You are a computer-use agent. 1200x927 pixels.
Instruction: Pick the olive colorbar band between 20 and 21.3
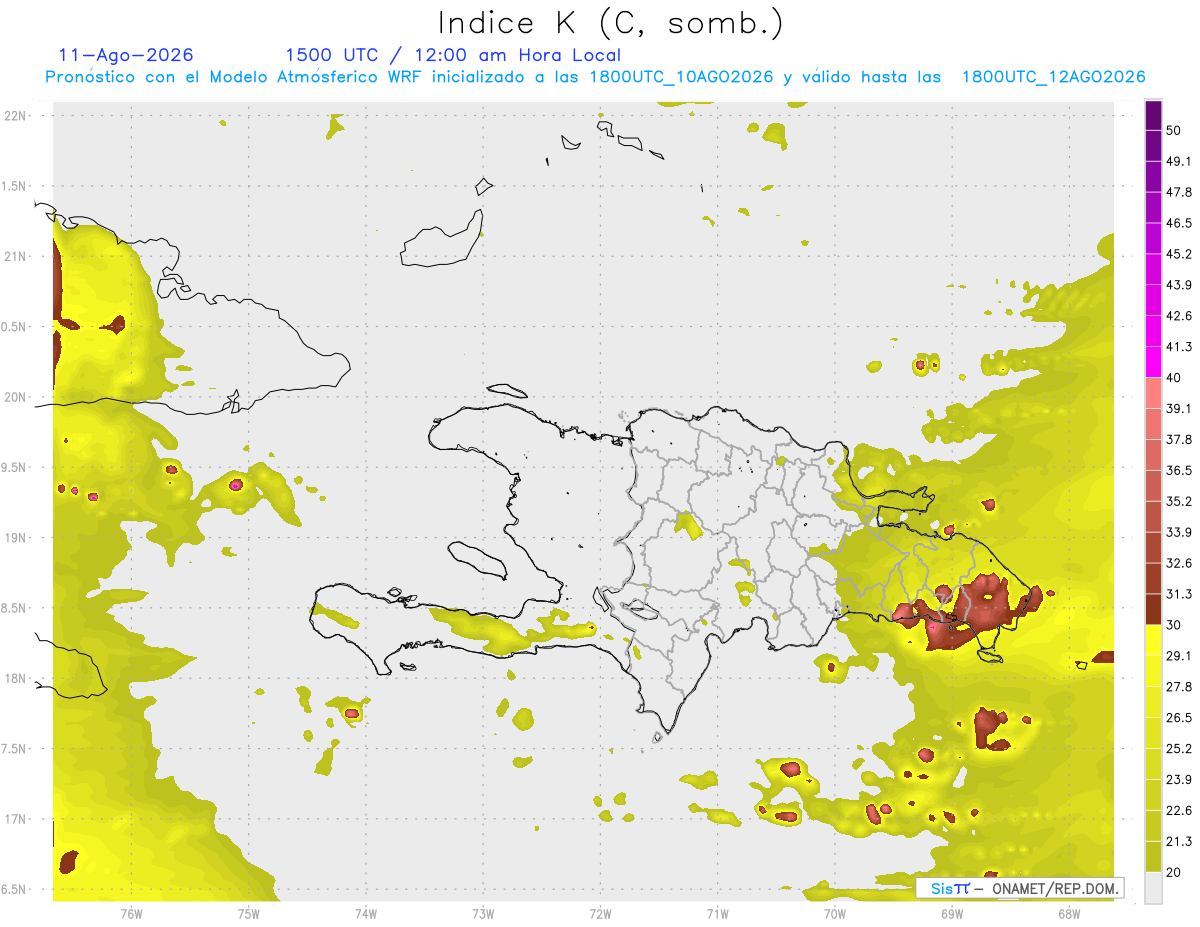(x=1153, y=857)
